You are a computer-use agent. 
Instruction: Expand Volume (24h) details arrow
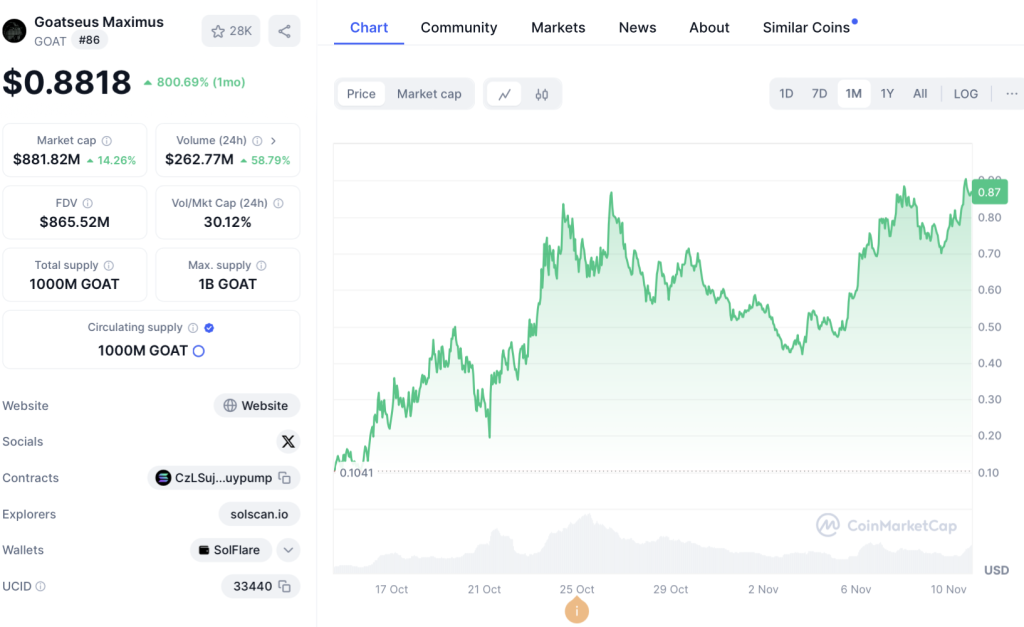(273, 140)
